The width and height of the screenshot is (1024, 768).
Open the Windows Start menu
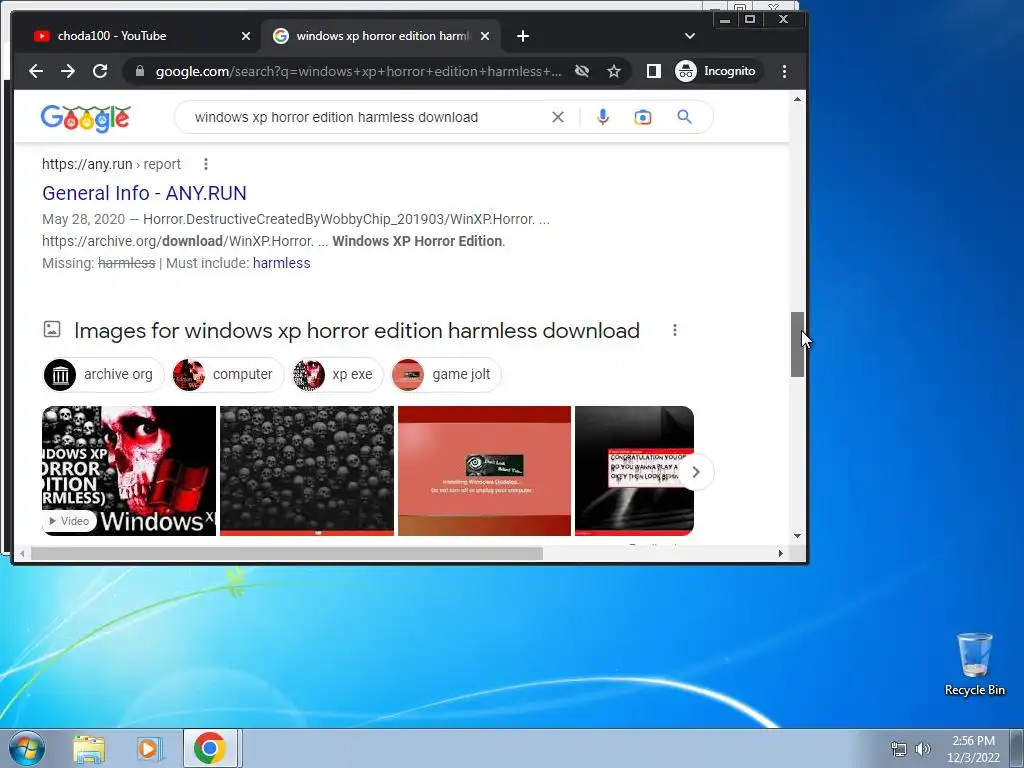(27, 748)
